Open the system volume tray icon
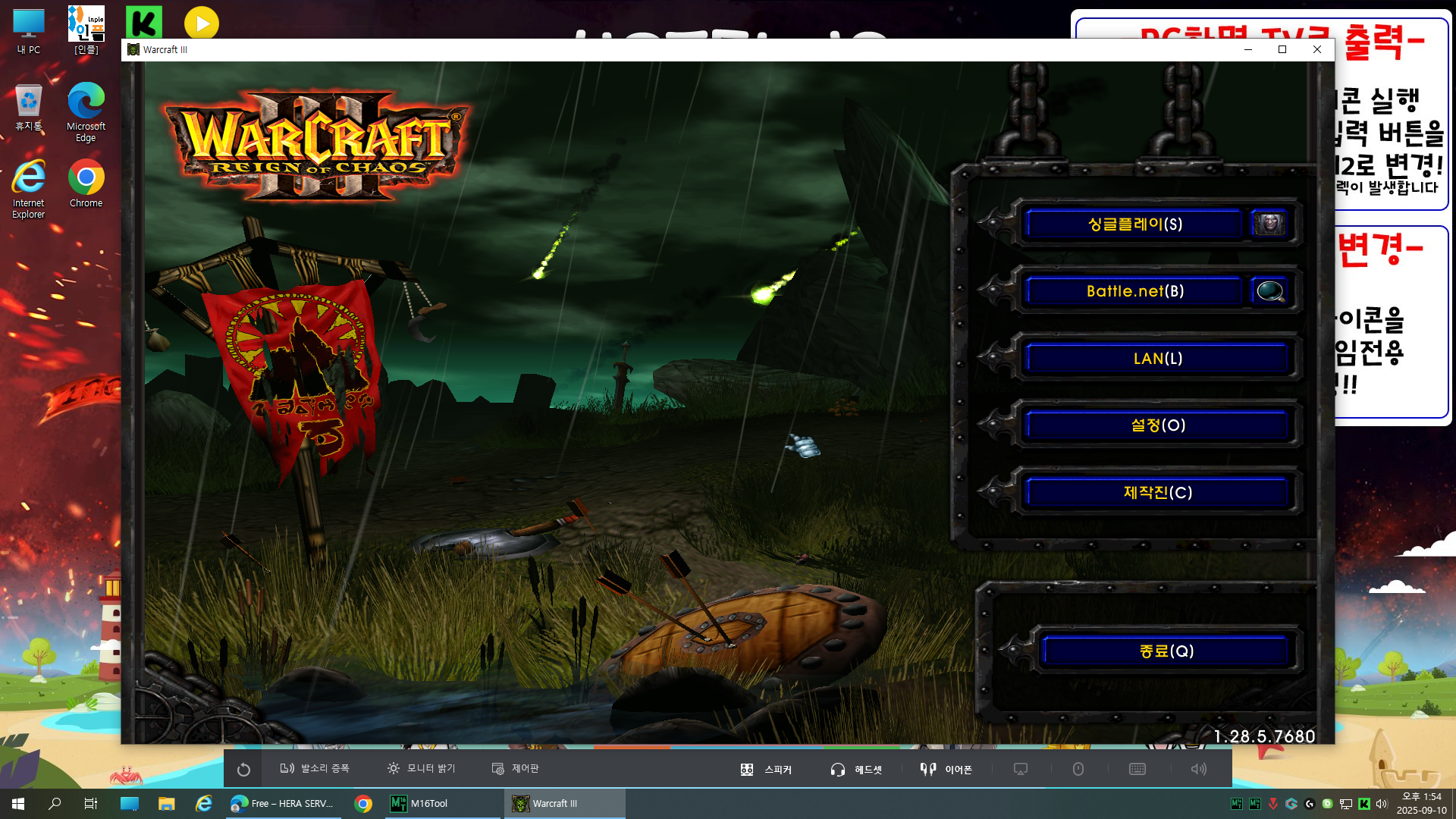Screen dimensions: 1456x819 (1382, 804)
